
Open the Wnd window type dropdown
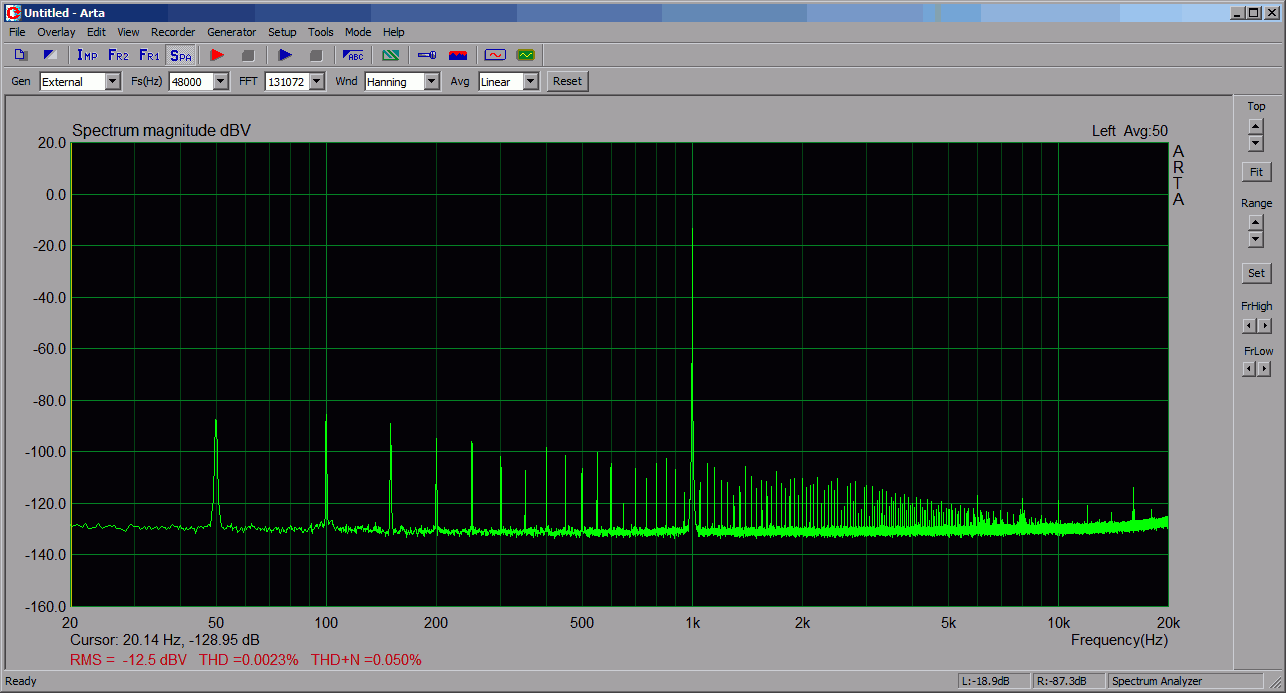click(x=431, y=82)
